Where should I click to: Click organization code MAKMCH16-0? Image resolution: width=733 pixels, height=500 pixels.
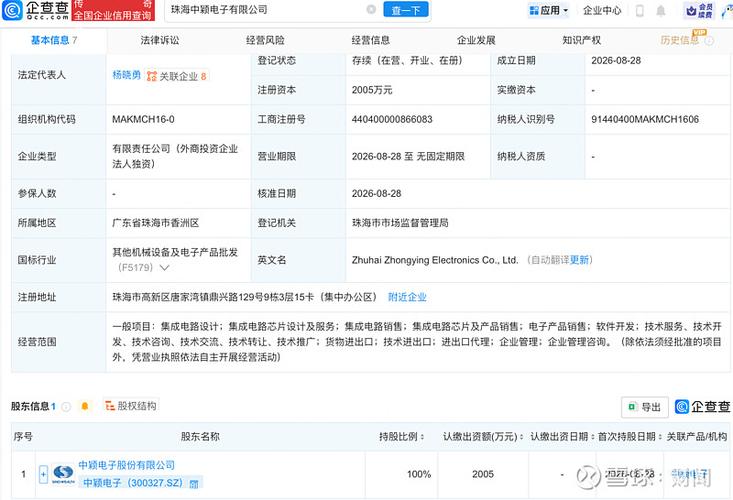point(143,119)
